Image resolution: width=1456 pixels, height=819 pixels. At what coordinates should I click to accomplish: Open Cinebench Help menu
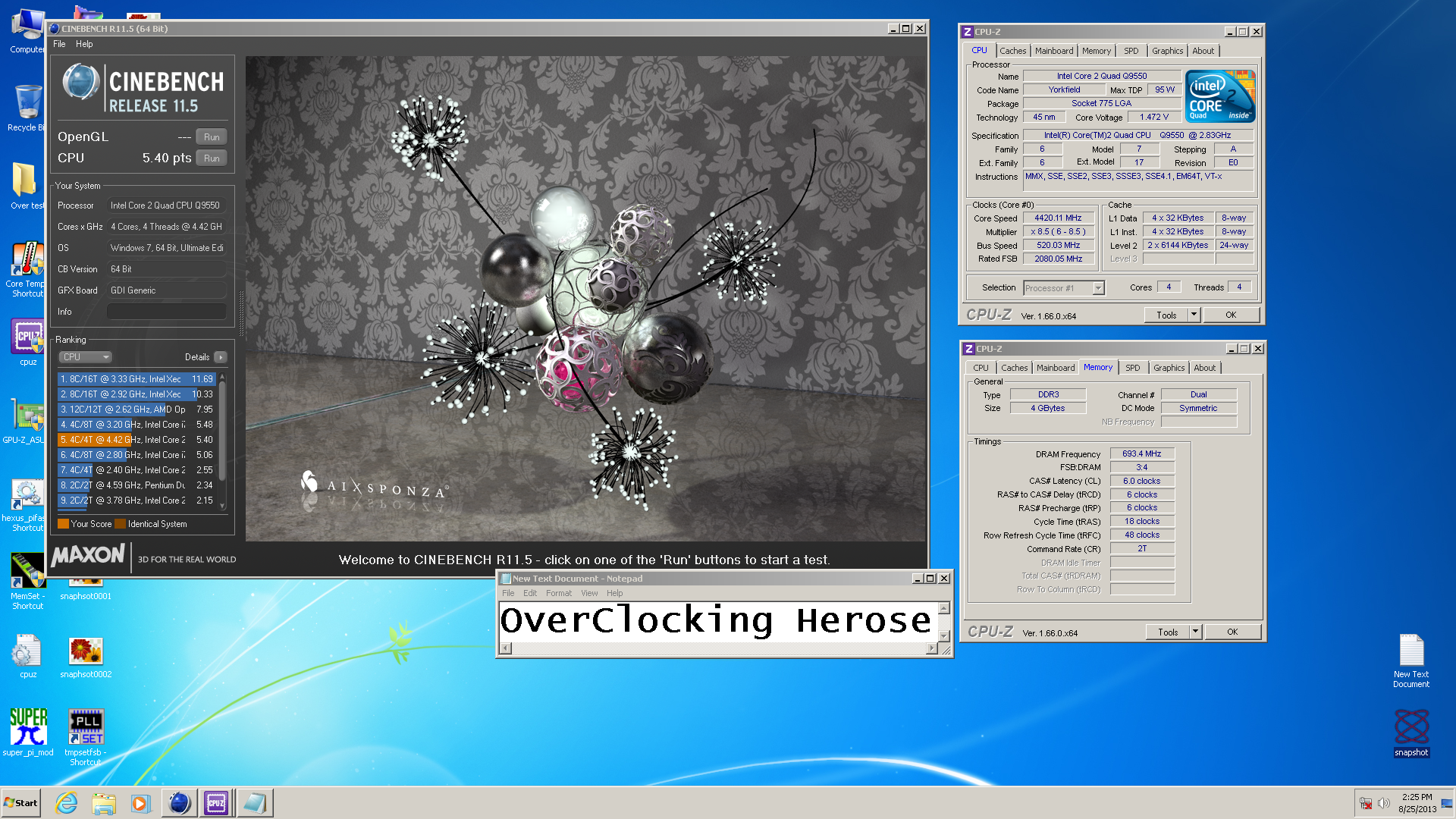84,44
